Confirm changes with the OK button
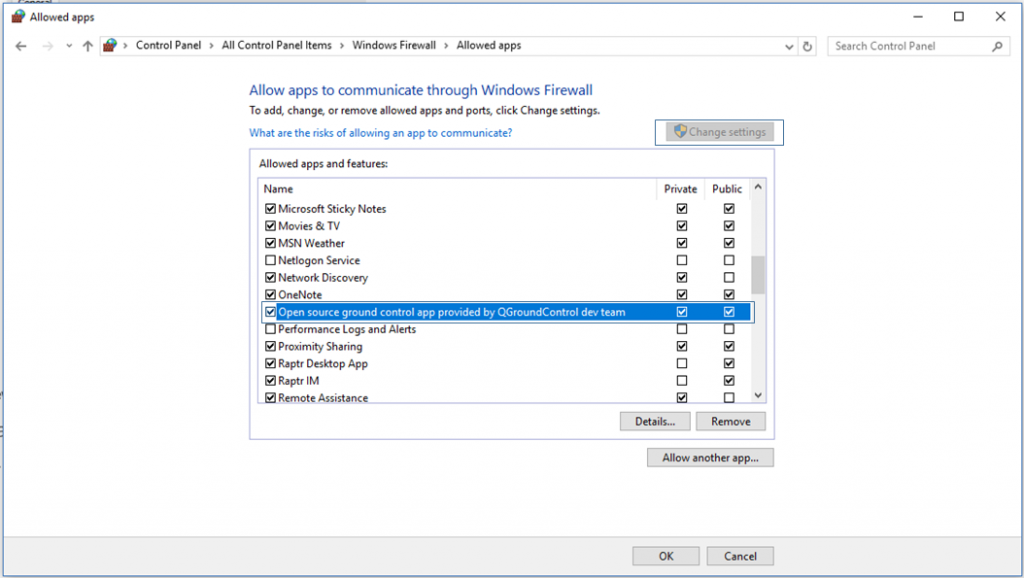Image resolution: width=1024 pixels, height=578 pixels. (665, 556)
